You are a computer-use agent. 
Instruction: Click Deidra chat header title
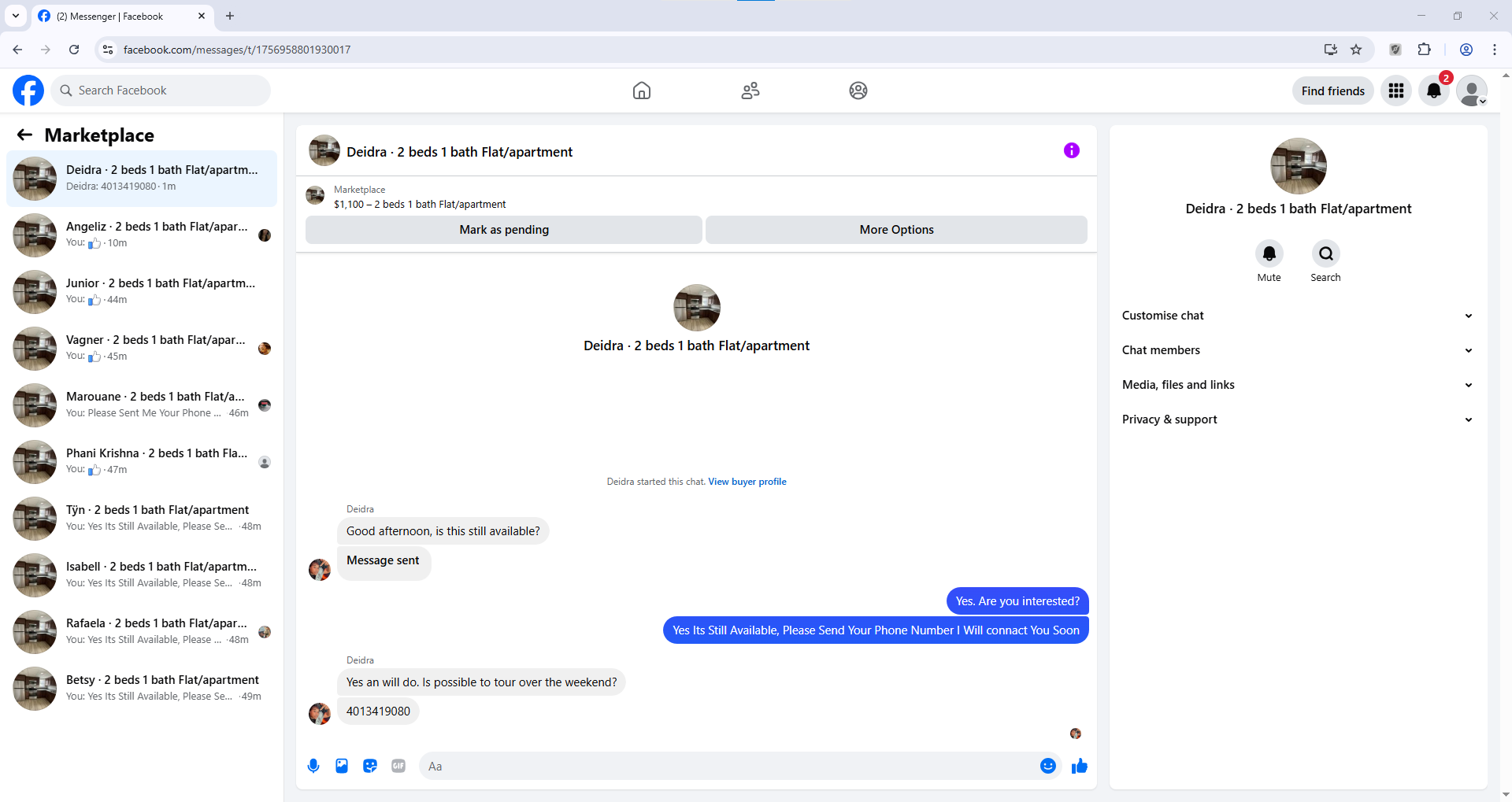point(460,152)
